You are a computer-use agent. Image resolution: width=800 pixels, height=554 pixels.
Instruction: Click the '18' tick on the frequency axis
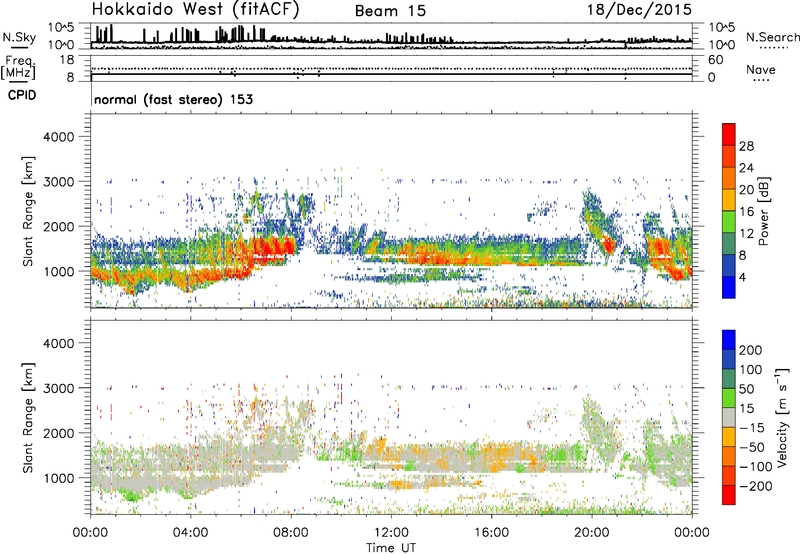pyautogui.click(x=67, y=60)
